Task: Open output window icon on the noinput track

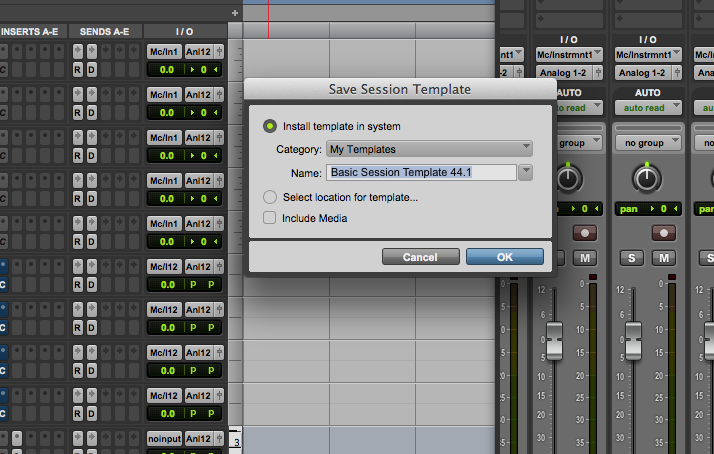Action: 219,439
